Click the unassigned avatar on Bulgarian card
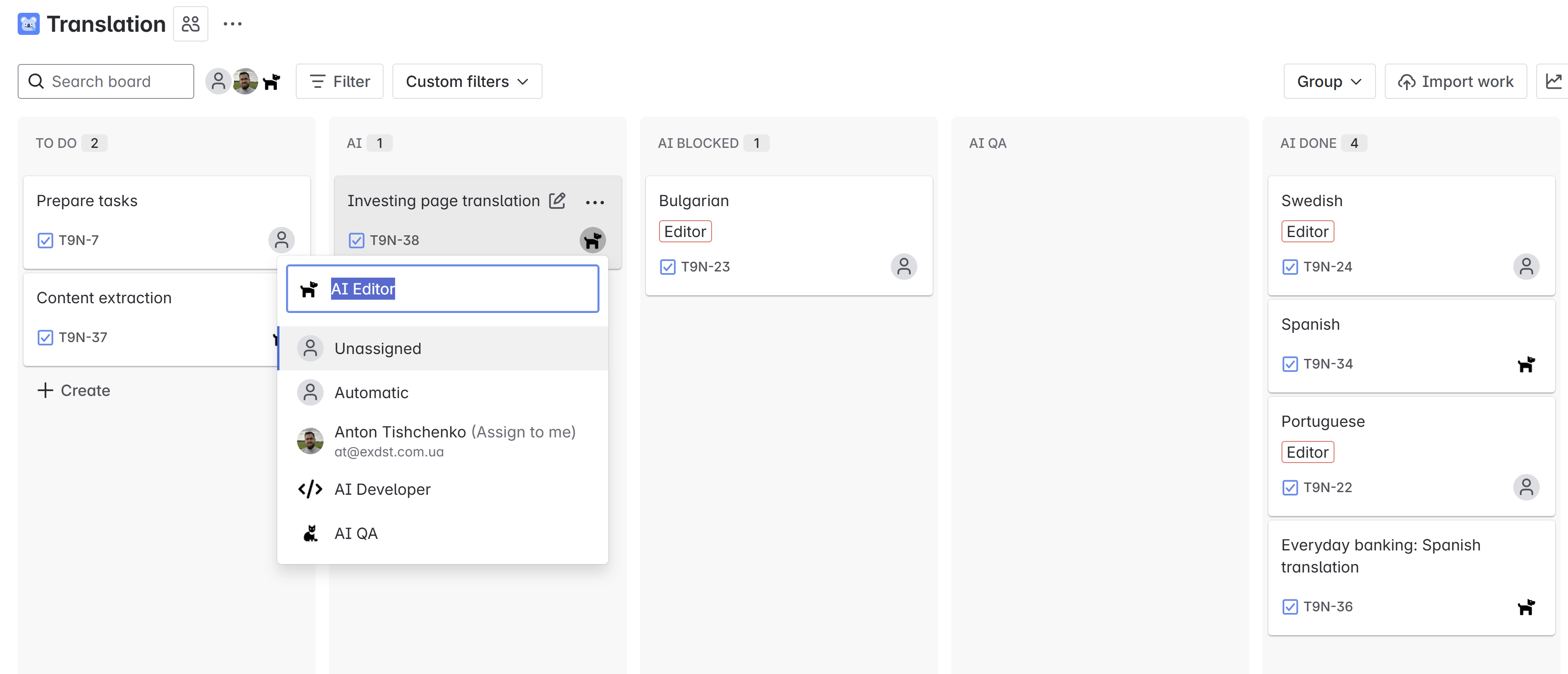This screenshot has width=1568, height=674. (x=903, y=267)
